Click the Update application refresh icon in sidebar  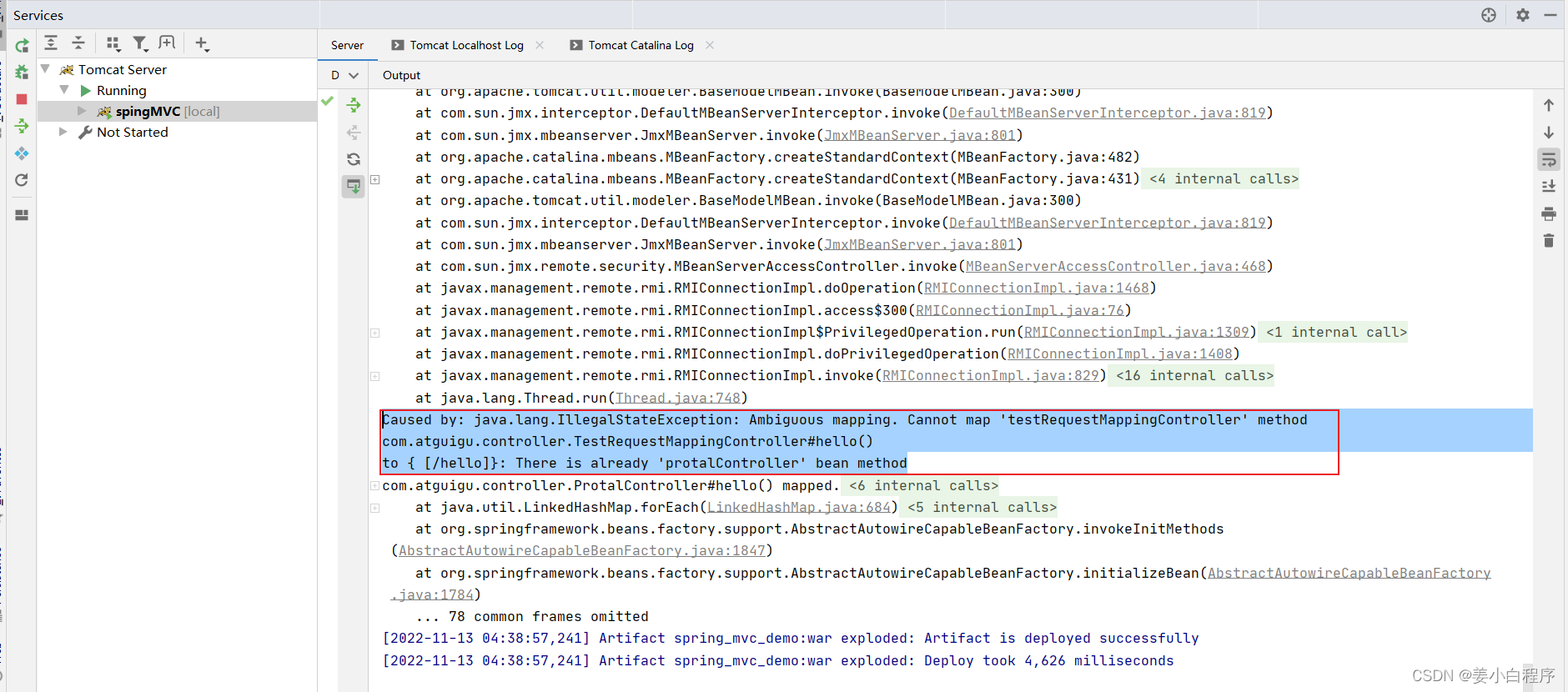tap(22, 180)
